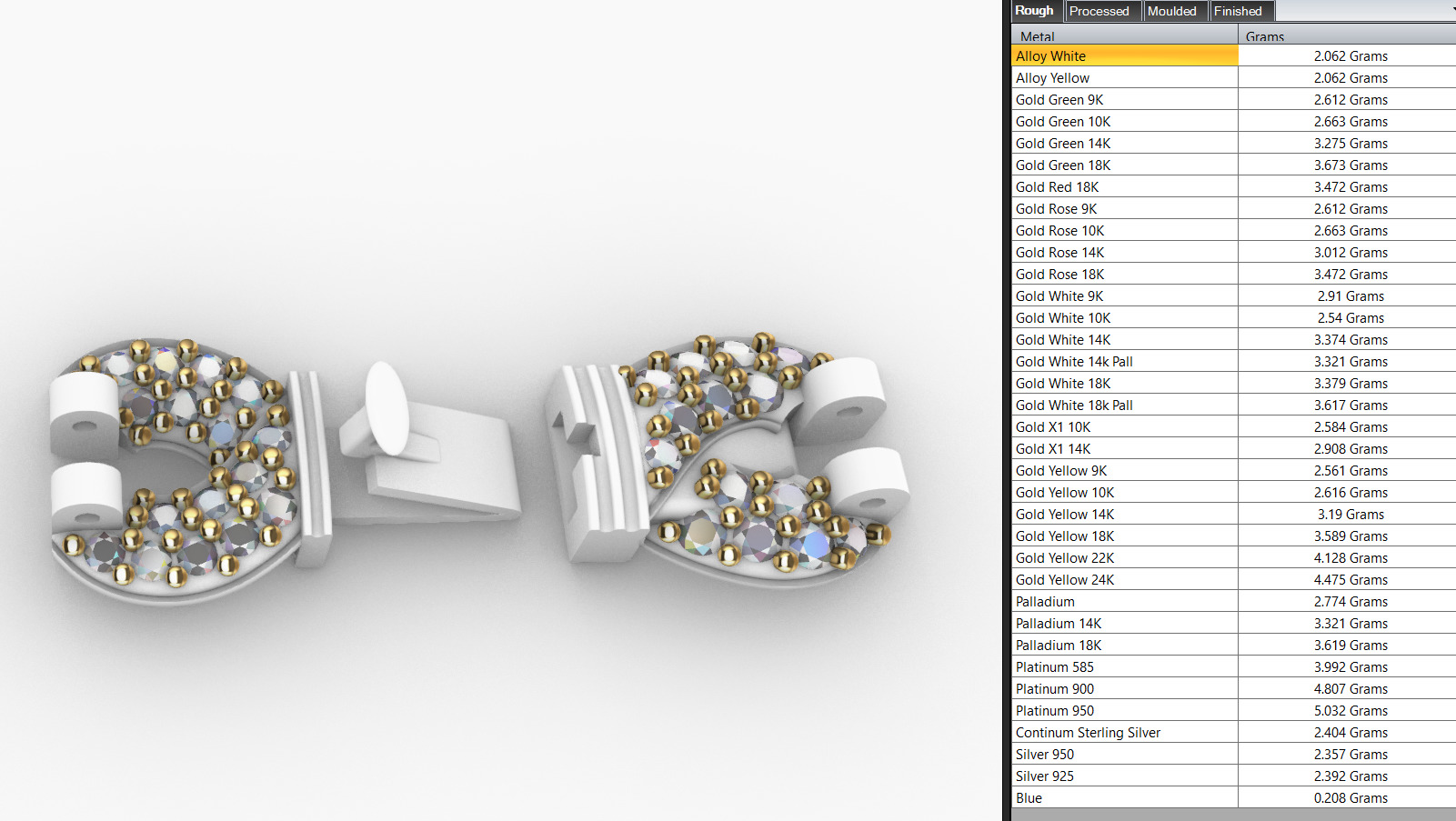Image resolution: width=1456 pixels, height=821 pixels.
Task: Click the 3.992 Grams weight value
Action: (1351, 666)
